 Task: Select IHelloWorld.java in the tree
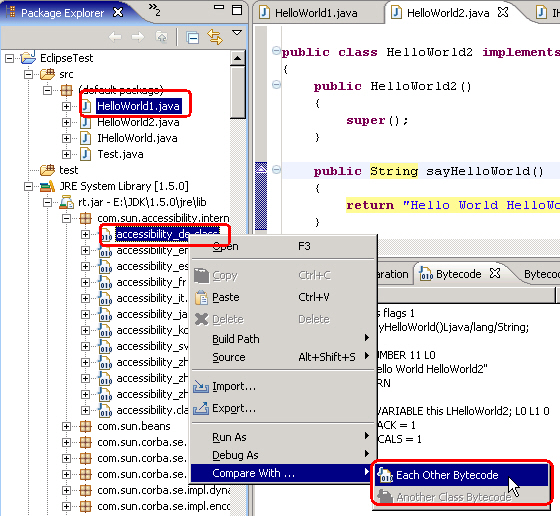click(137, 138)
